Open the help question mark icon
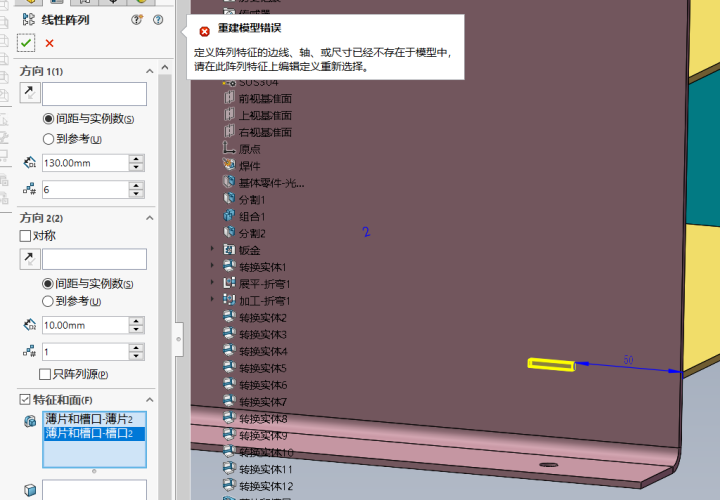The image size is (720, 500). (x=158, y=20)
